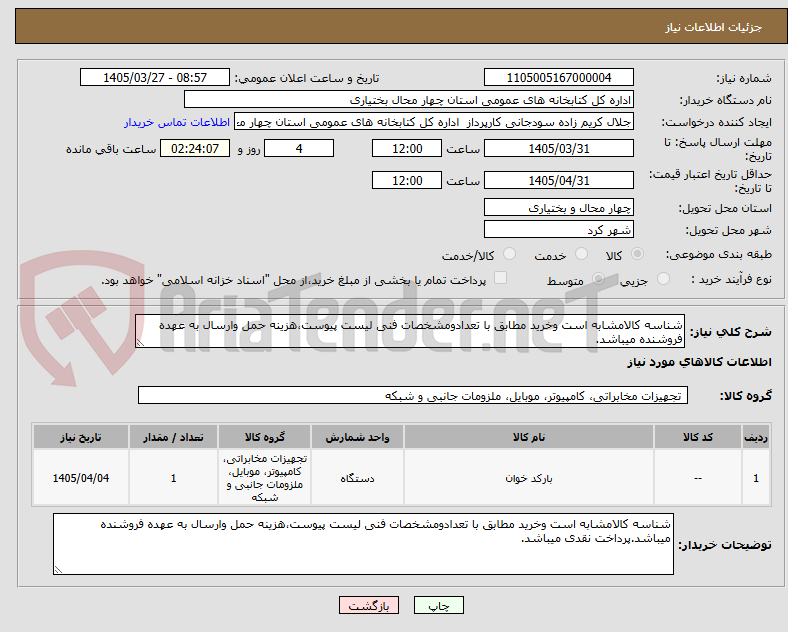Click the نام کالا column header
Viewport: 788px width, 632px height.
pyautogui.click(x=529, y=437)
